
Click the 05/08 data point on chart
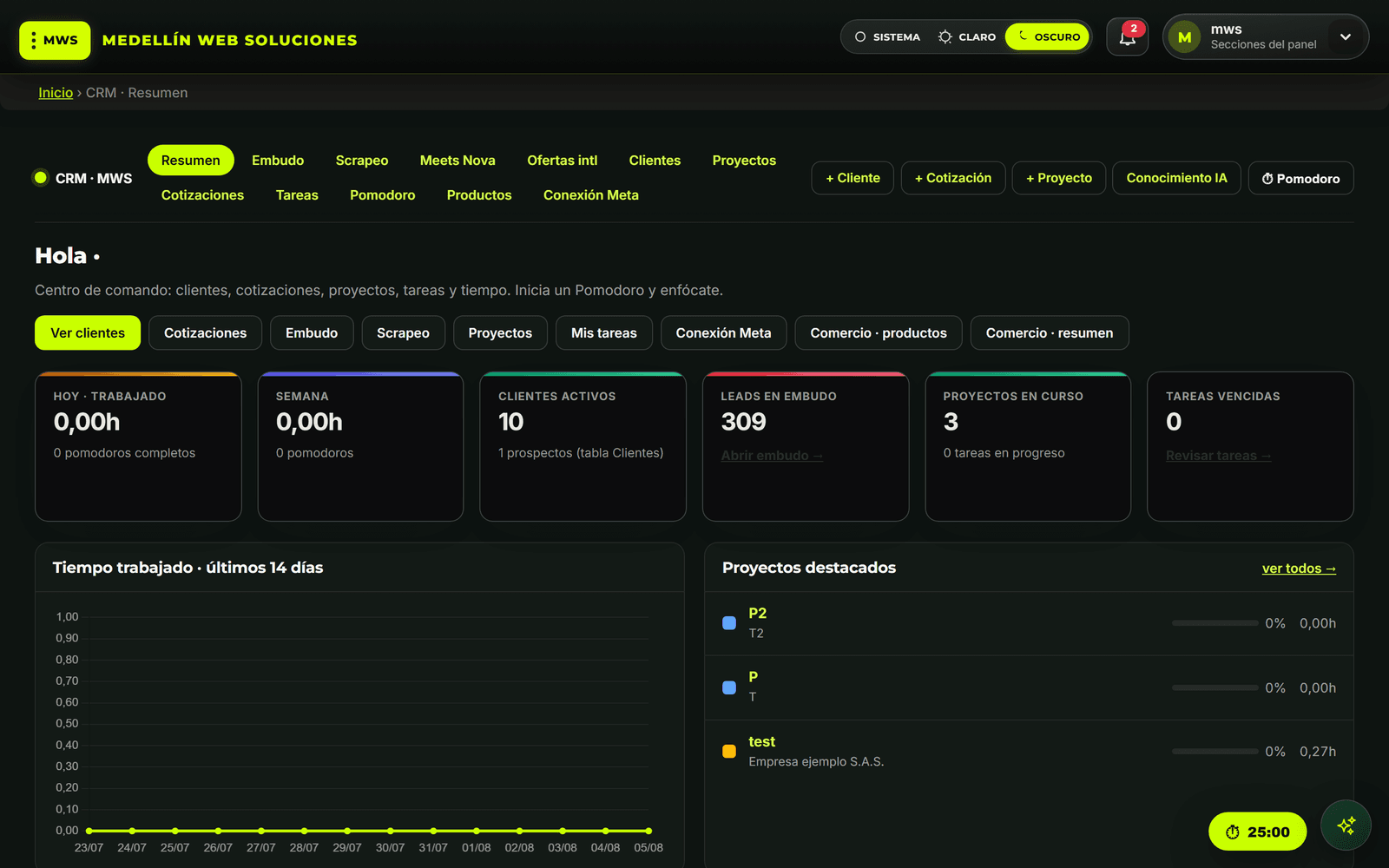[648, 831]
